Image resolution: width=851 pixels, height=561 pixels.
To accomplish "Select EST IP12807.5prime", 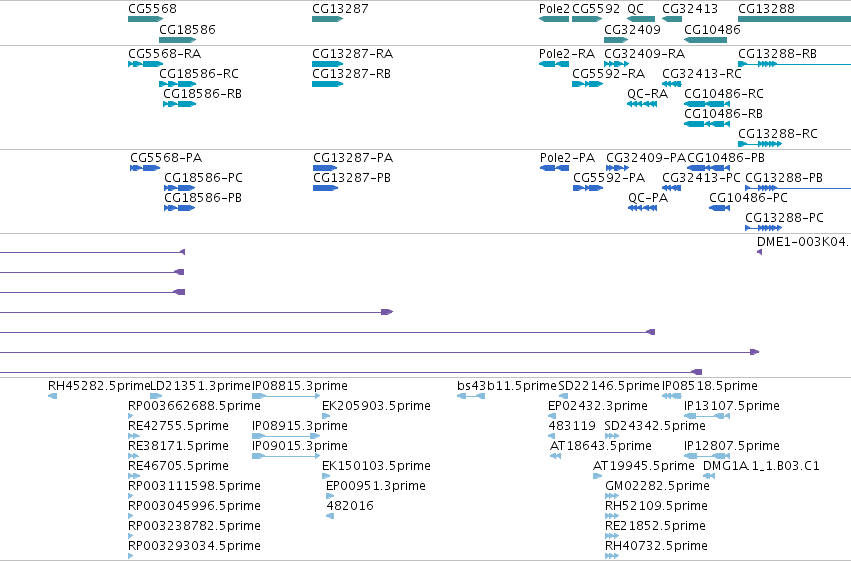I will [x=732, y=446].
